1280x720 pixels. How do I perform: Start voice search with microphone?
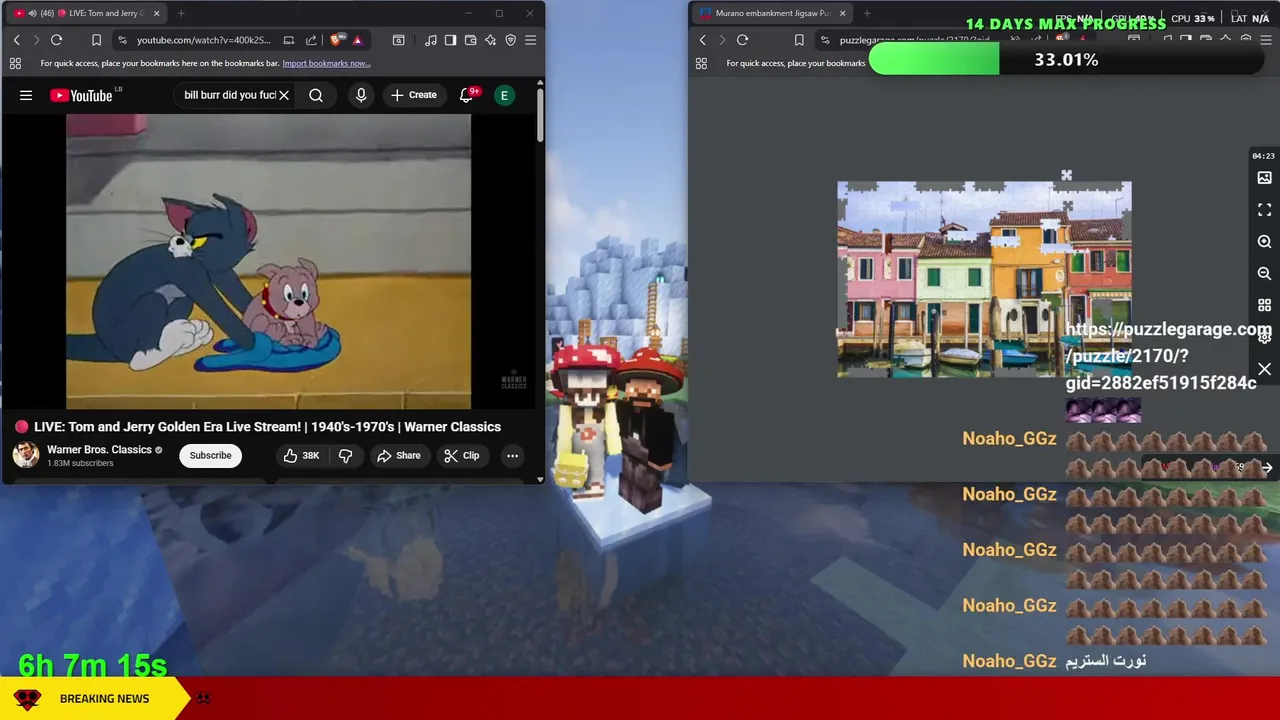(x=361, y=95)
